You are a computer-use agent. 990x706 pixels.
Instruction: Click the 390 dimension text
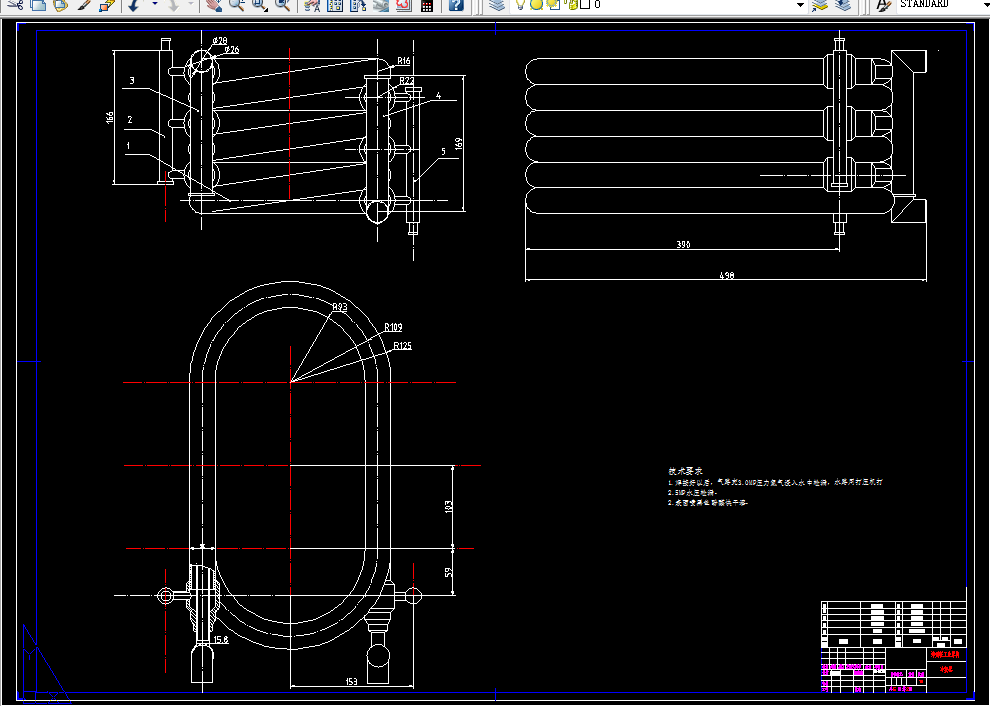coord(683,244)
